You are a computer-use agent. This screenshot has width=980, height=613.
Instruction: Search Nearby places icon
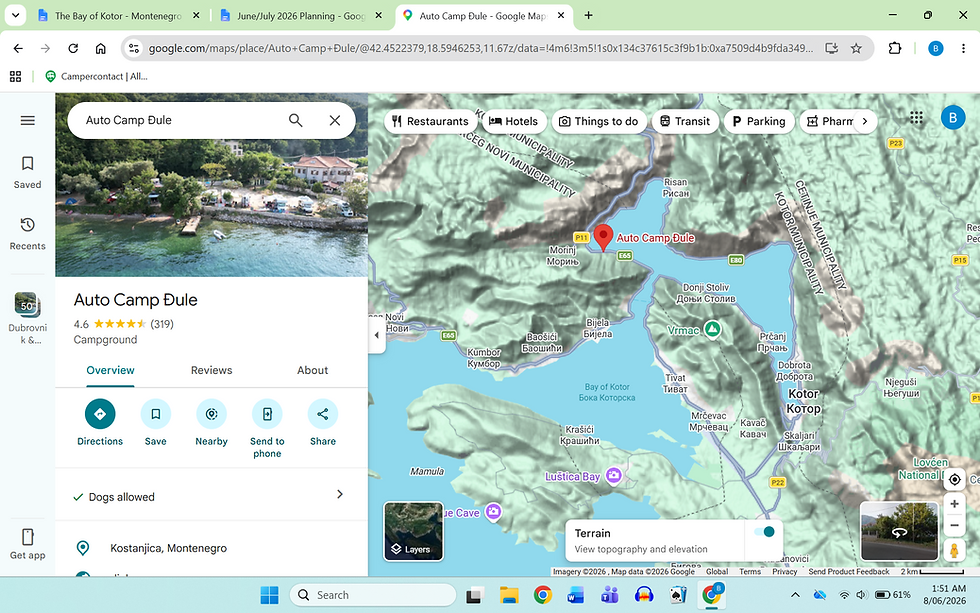[x=211, y=414]
